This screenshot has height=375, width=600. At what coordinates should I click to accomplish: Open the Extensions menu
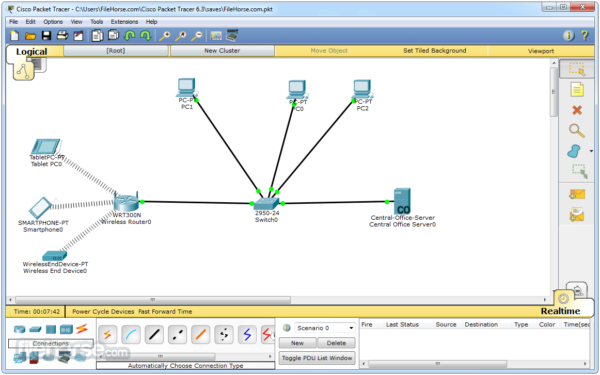coord(124,22)
